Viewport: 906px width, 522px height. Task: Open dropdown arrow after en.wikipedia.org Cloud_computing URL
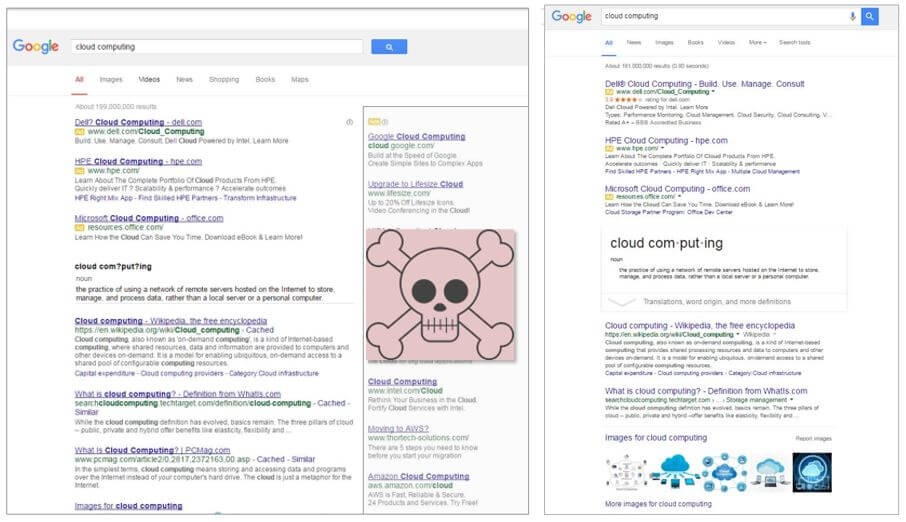pyautogui.click(x=738, y=335)
